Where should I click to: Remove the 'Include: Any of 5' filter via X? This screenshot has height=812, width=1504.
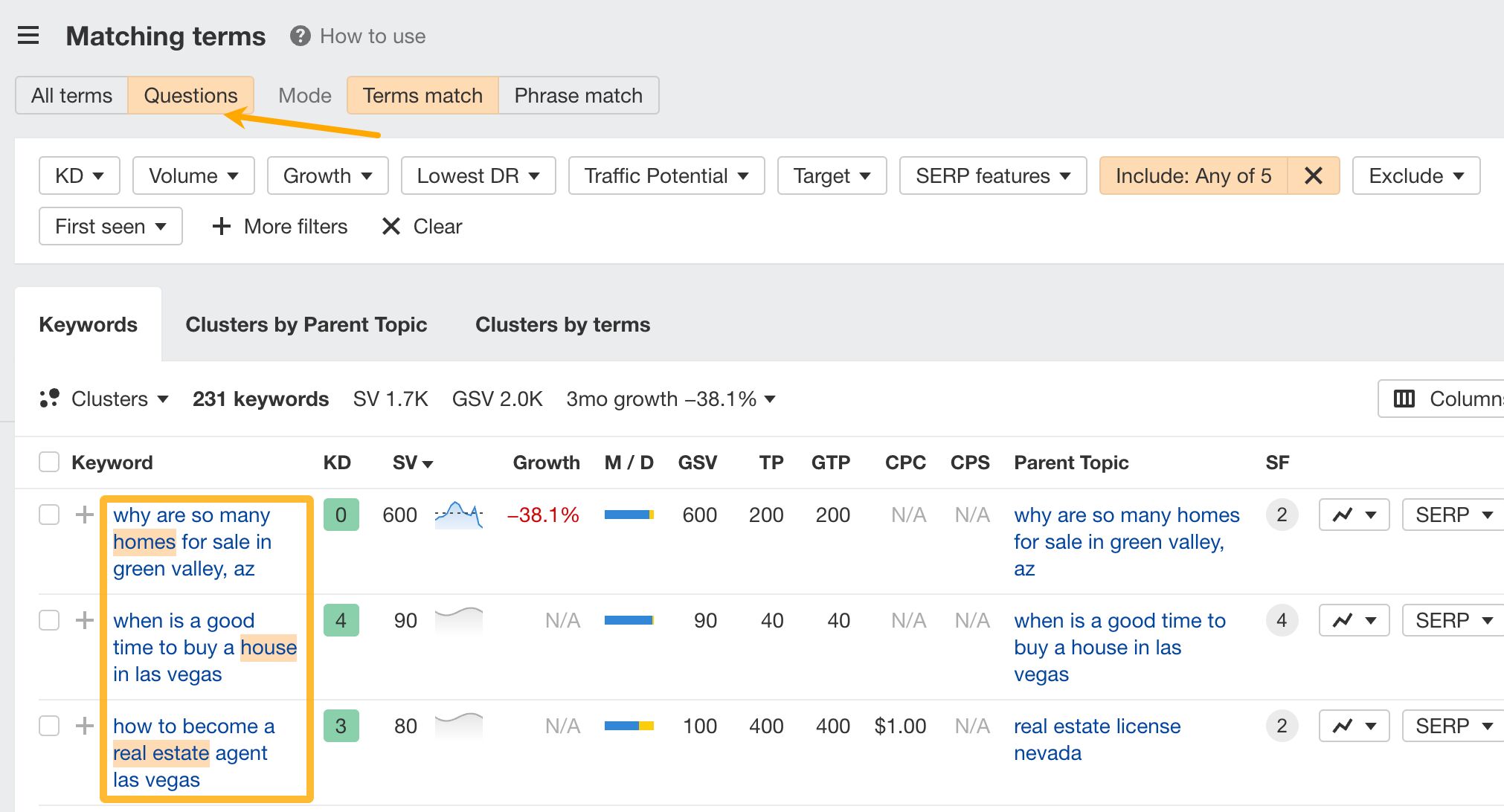[x=1314, y=175]
